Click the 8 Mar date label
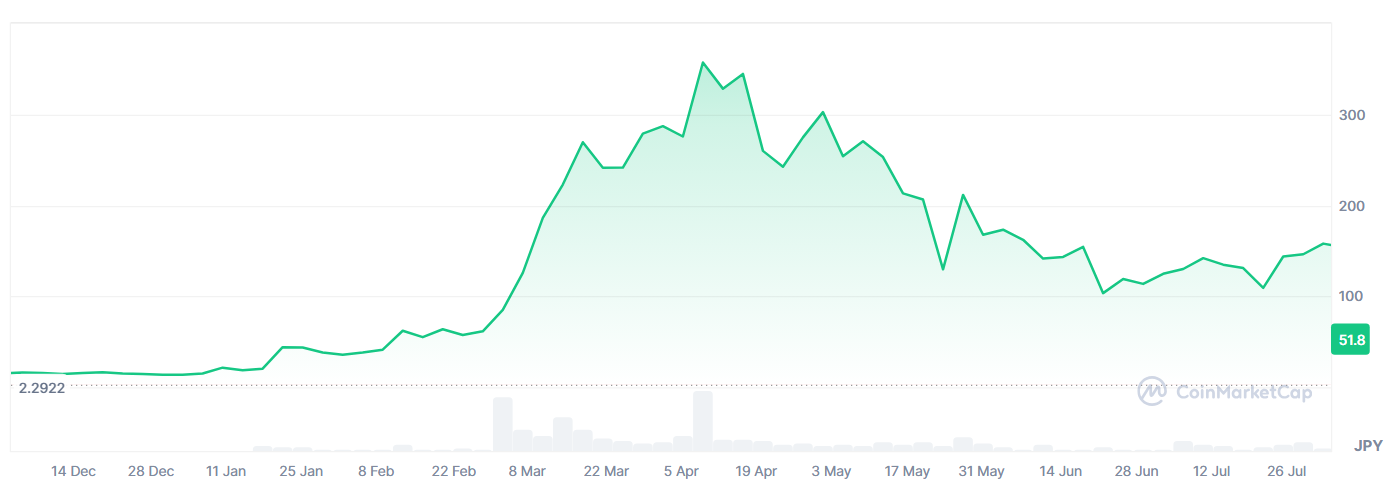 527,471
